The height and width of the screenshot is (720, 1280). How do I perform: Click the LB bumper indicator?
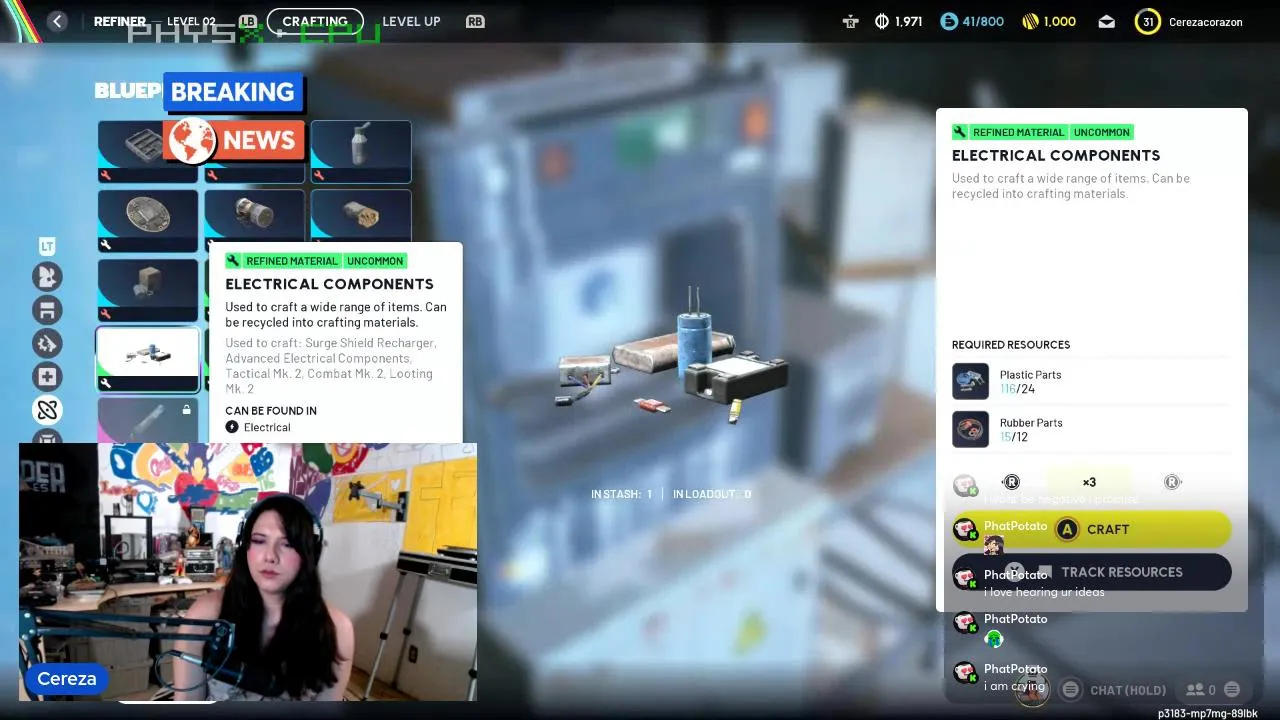247,21
